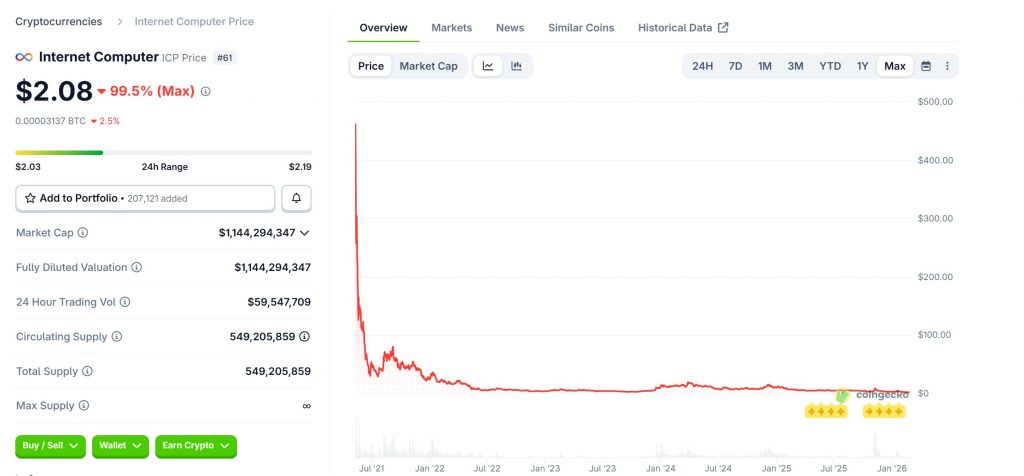1024x476 pixels.
Task: Expand the Market Cap value chevron
Action: pyautogui.click(x=304, y=233)
